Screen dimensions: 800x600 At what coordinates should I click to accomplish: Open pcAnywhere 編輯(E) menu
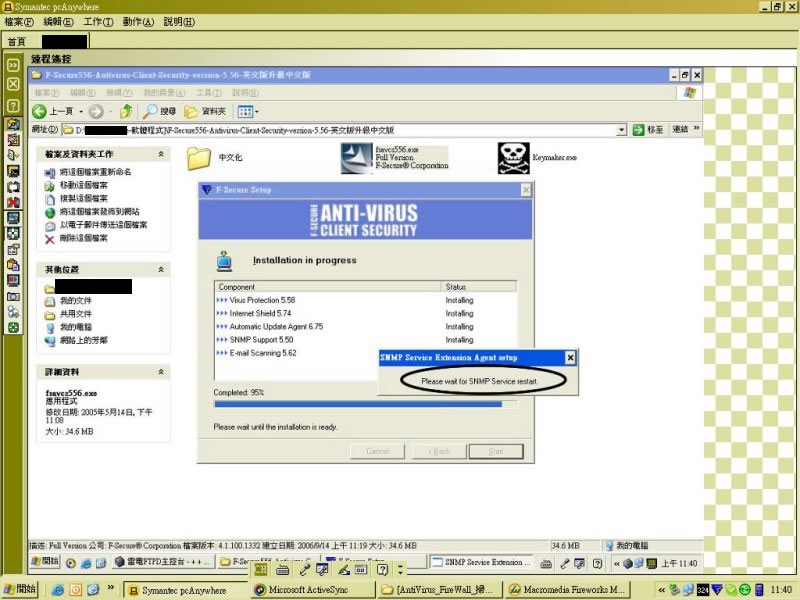click(x=59, y=22)
